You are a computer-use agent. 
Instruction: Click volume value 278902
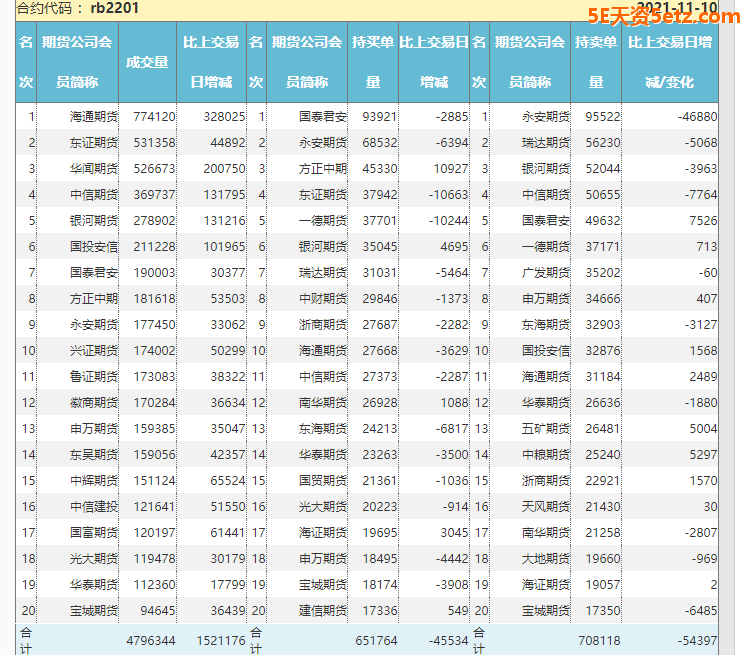point(154,221)
